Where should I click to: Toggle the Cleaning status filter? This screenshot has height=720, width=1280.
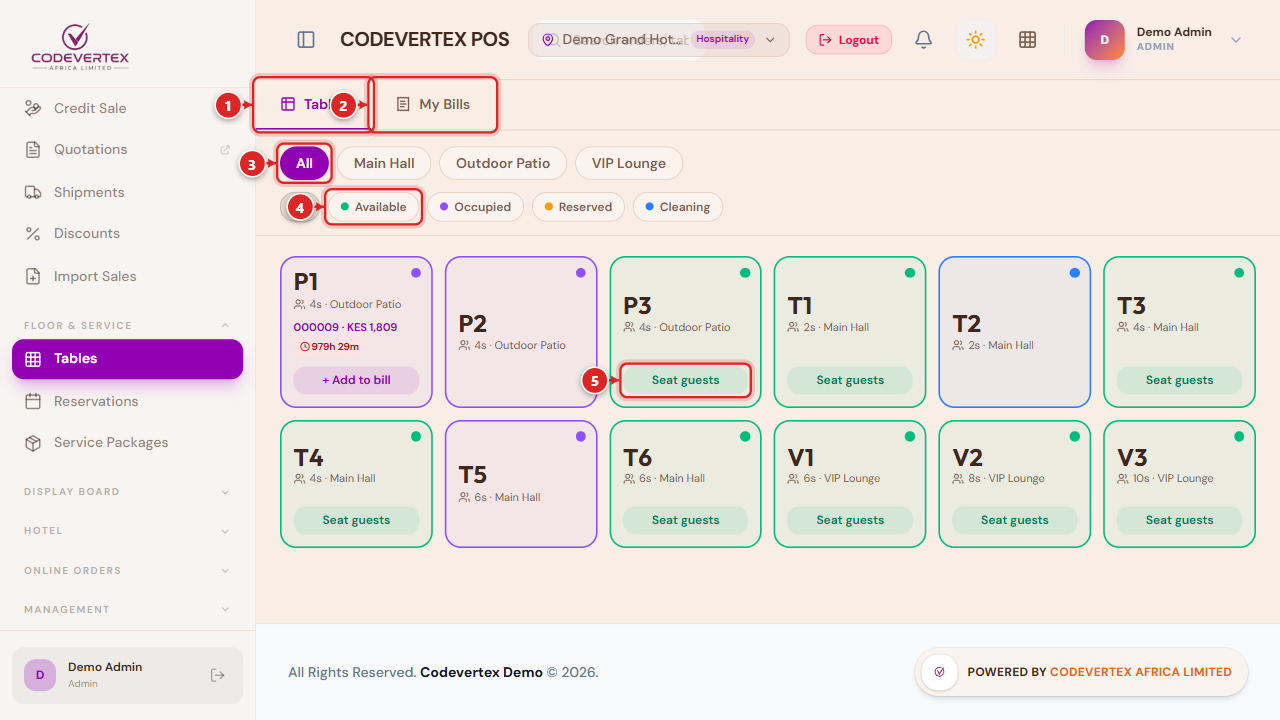click(678, 207)
